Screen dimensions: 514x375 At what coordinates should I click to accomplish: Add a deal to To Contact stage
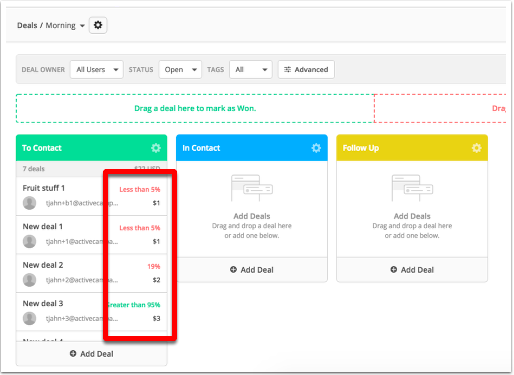[x=92, y=354]
